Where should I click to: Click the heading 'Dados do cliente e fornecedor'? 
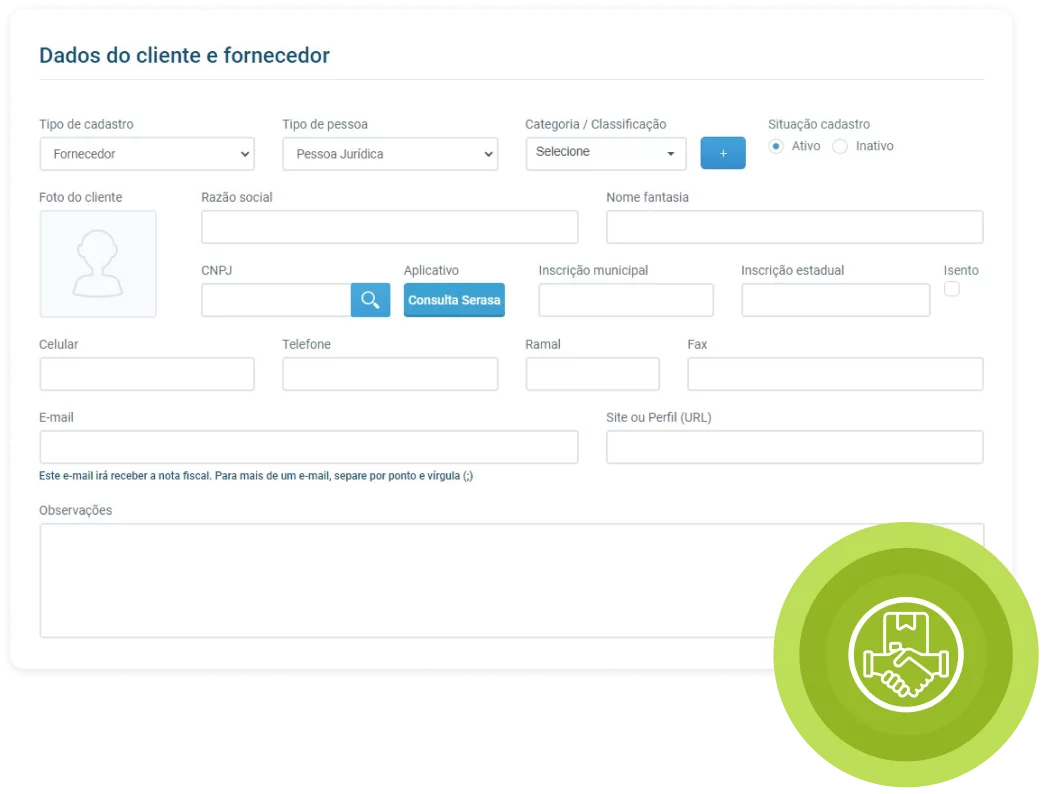pos(184,55)
